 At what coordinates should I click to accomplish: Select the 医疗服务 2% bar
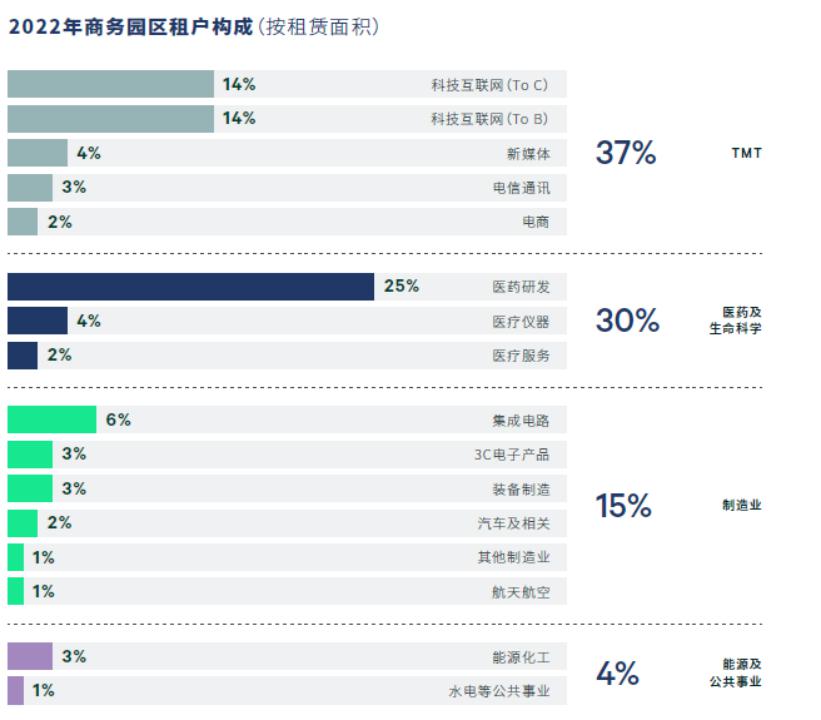(23, 356)
